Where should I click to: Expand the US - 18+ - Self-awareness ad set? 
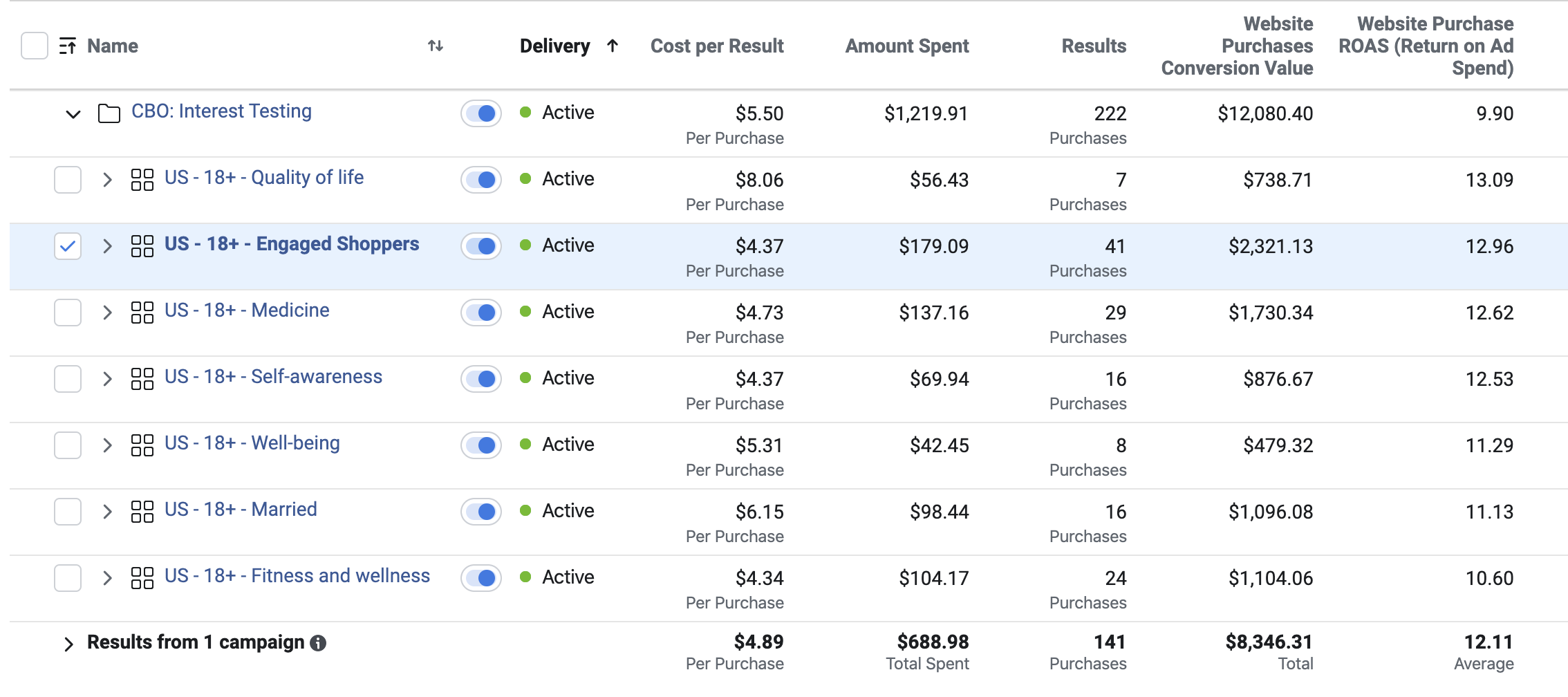click(x=107, y=378)
